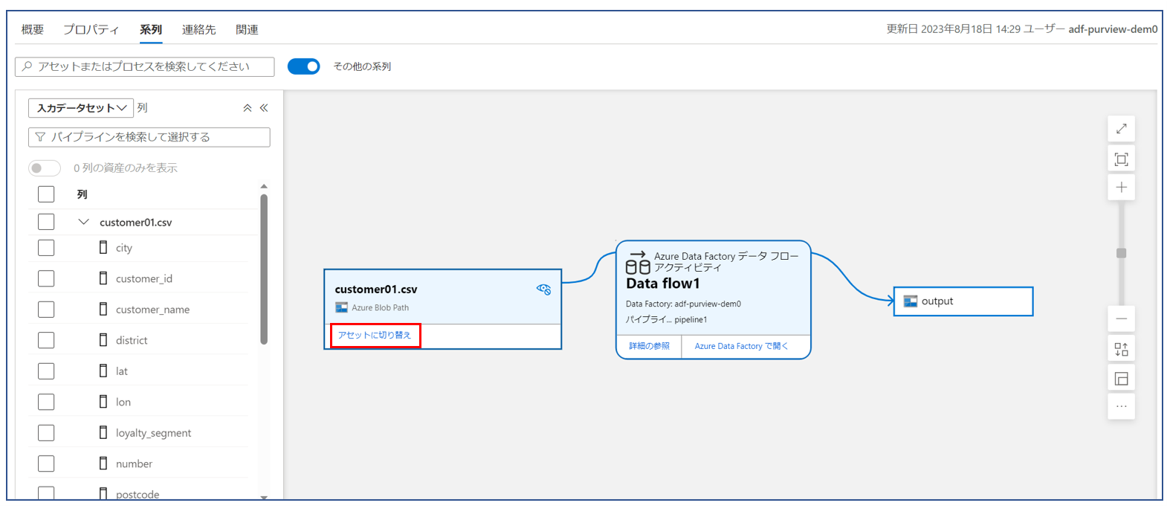
Task: Click the fullscreen expand icon in canvas toolbar
Action: pyautogui.click(x=1121, y=129)
